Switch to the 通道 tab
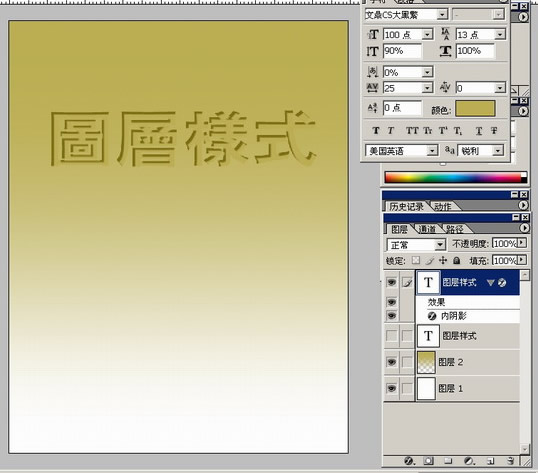 pos(427,229)
